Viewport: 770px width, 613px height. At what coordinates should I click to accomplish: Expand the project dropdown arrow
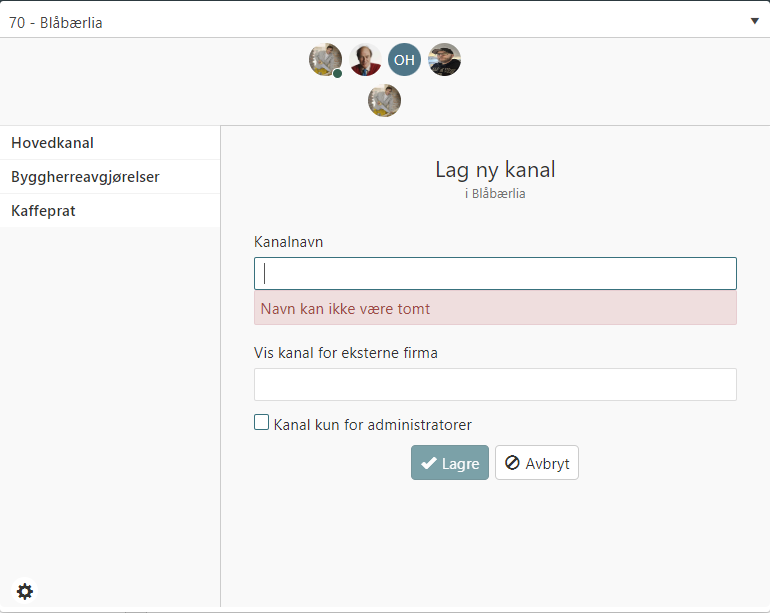[x=754, y=21]
